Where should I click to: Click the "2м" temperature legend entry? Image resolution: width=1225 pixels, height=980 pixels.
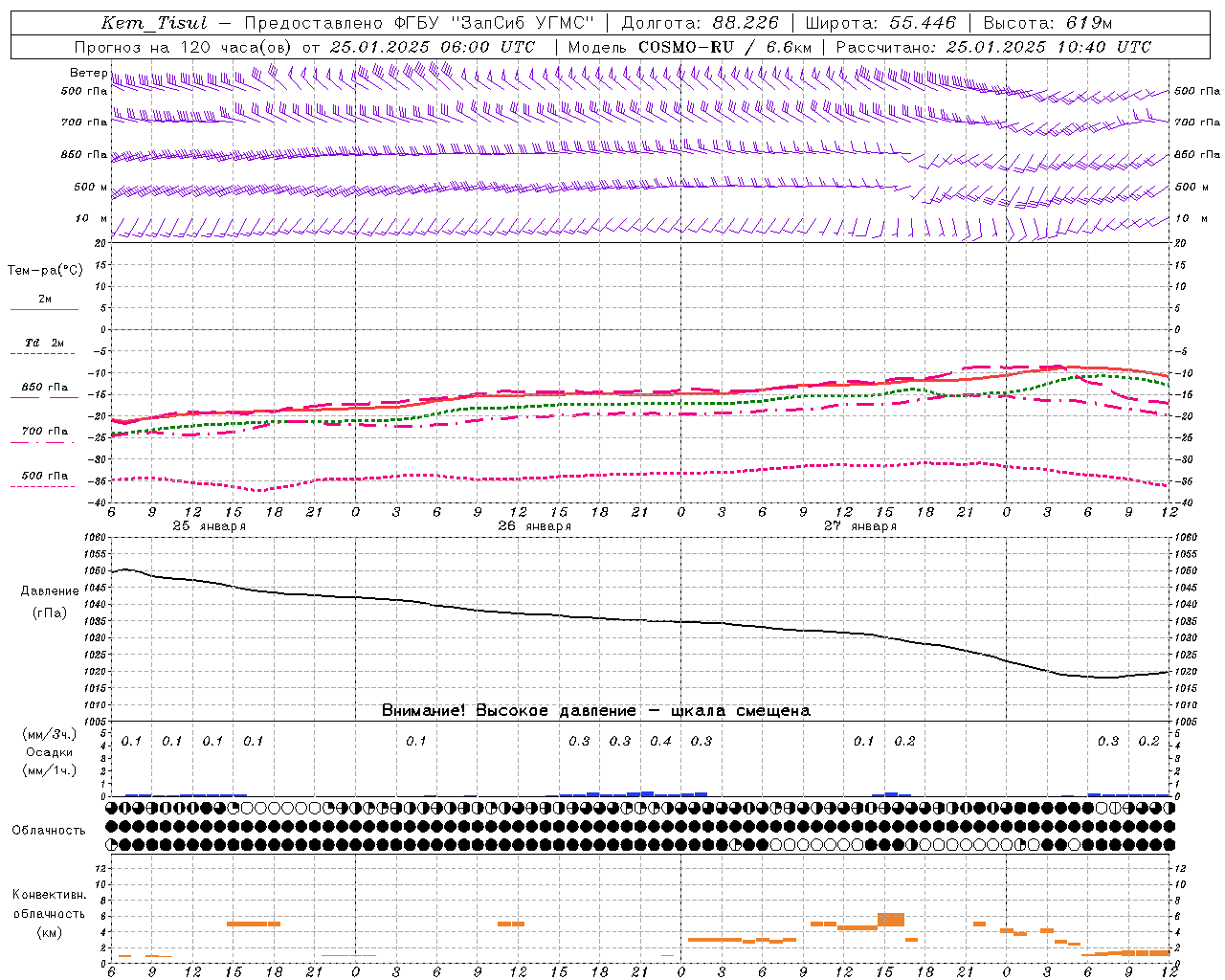click(x=45, y=300)
